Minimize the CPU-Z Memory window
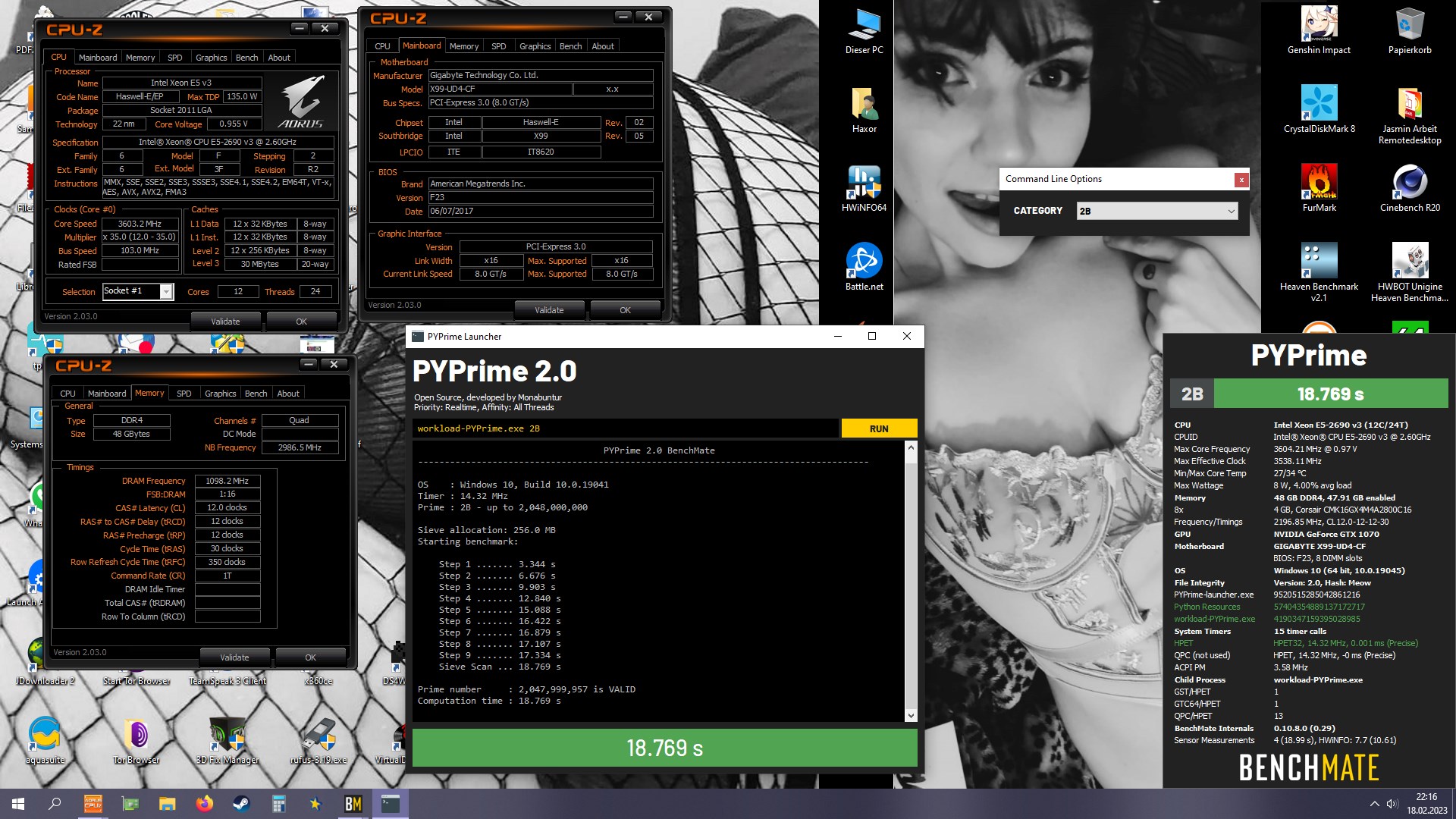1456x819 pixels. pyautogui.click(x=309, y=365)
